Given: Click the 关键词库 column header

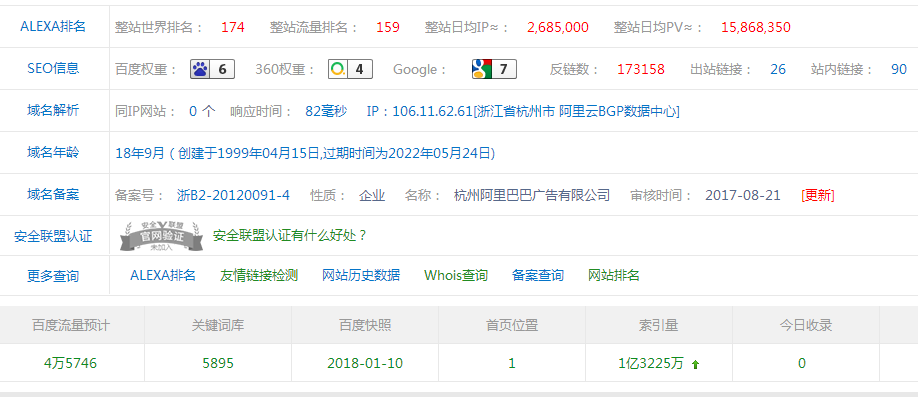Looking at the screenshot, I should [218, 326].
